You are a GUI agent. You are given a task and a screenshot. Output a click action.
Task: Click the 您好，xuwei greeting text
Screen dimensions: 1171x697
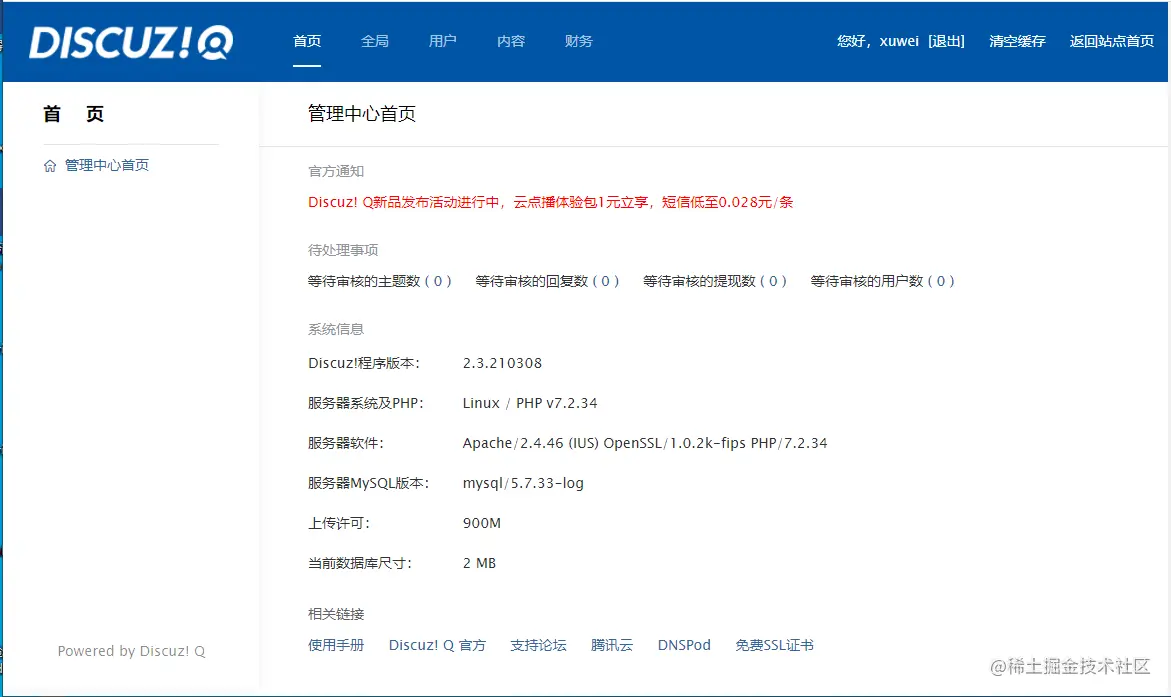click(x=878, y=41)
